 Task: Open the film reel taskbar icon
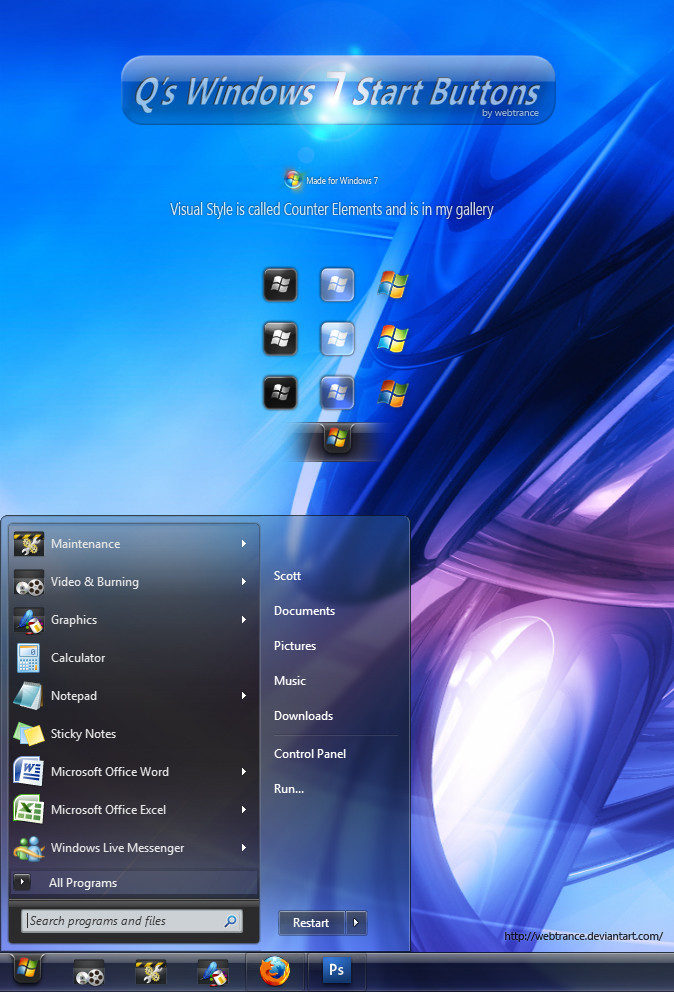89,972
